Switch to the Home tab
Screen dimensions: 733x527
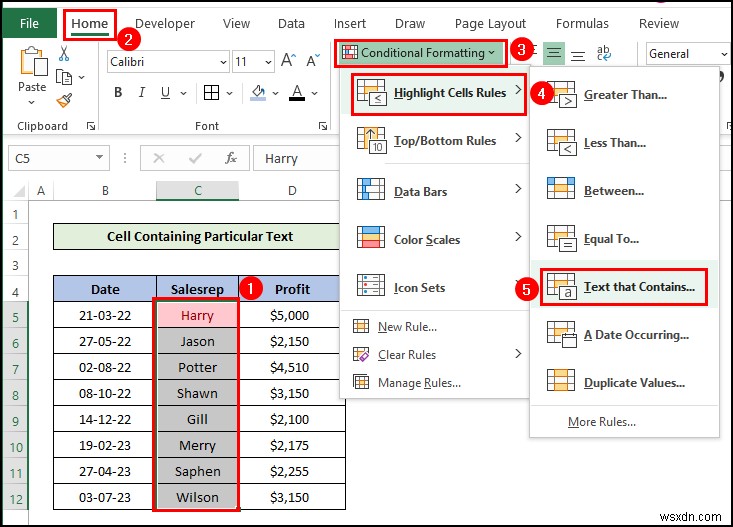(89, 23)
